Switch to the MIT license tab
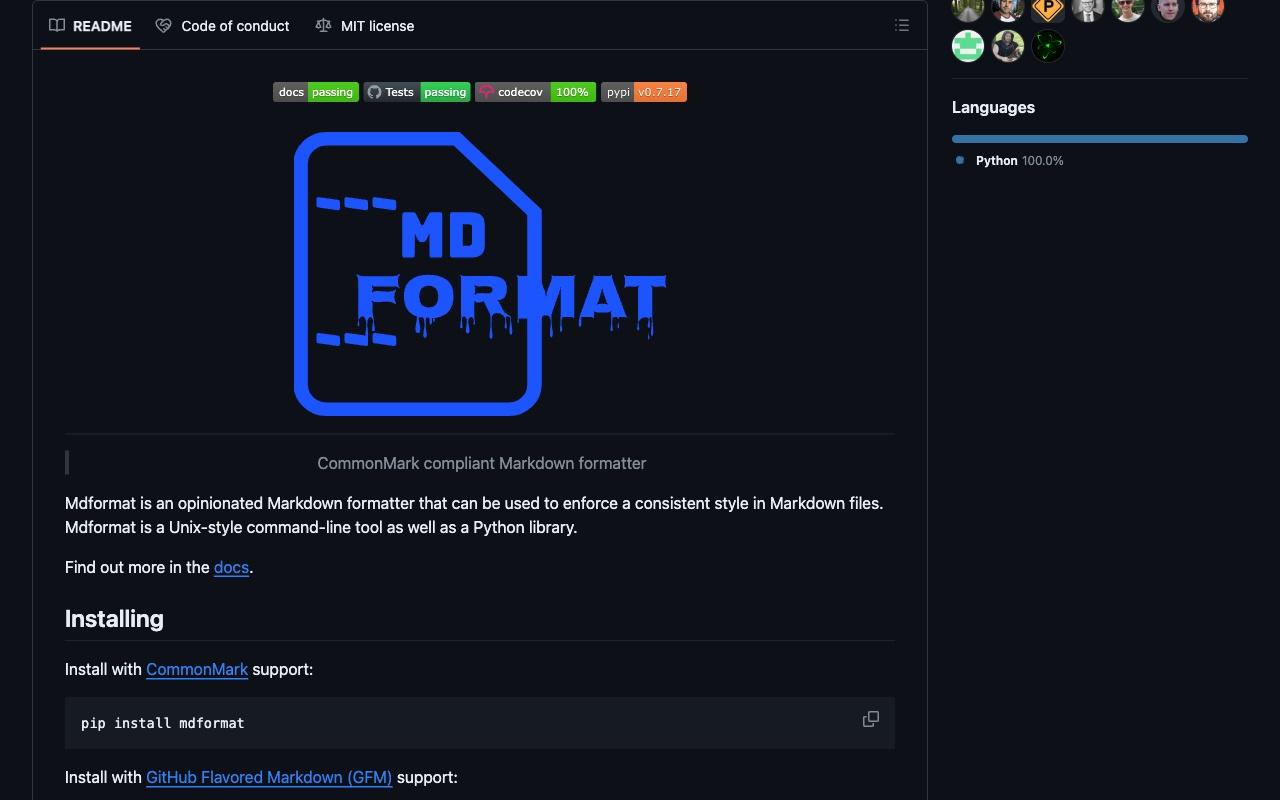This screenshot has height=800, width=1280. click(364, 26)
